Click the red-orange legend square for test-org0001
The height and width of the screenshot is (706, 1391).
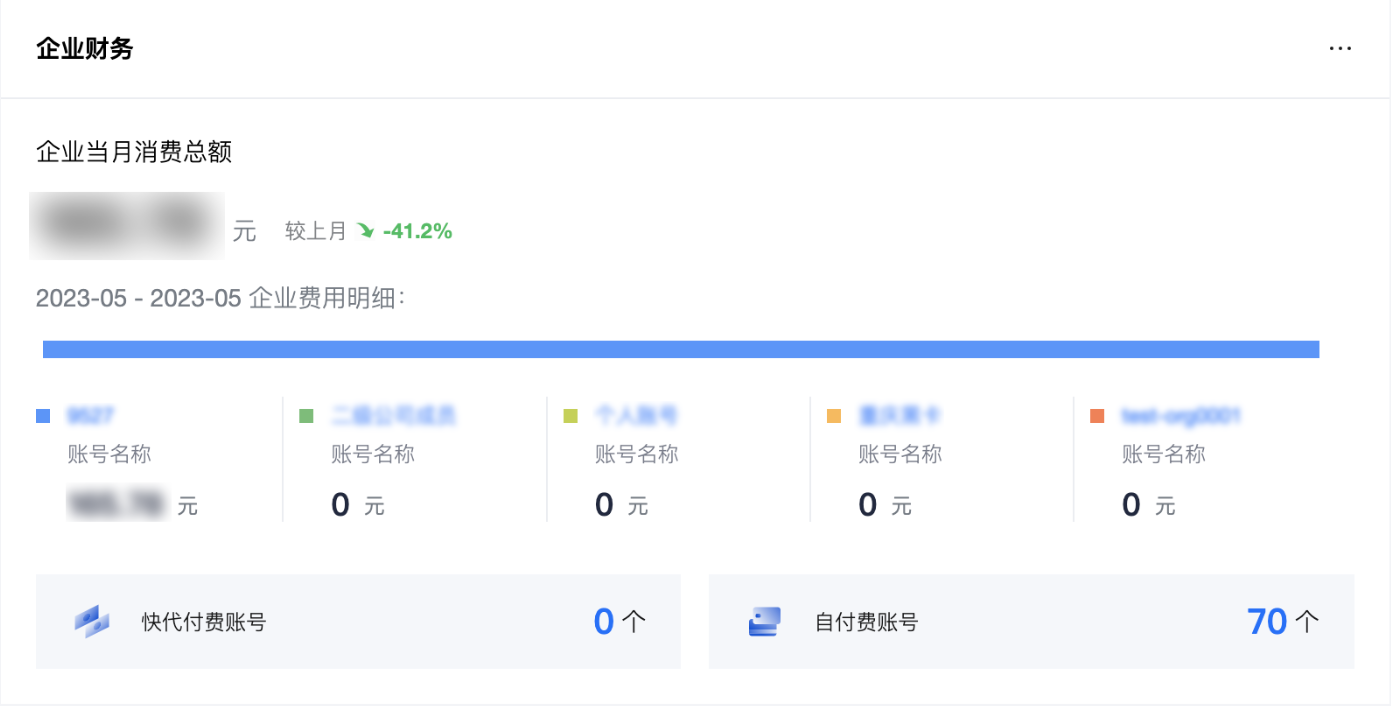1098,416
